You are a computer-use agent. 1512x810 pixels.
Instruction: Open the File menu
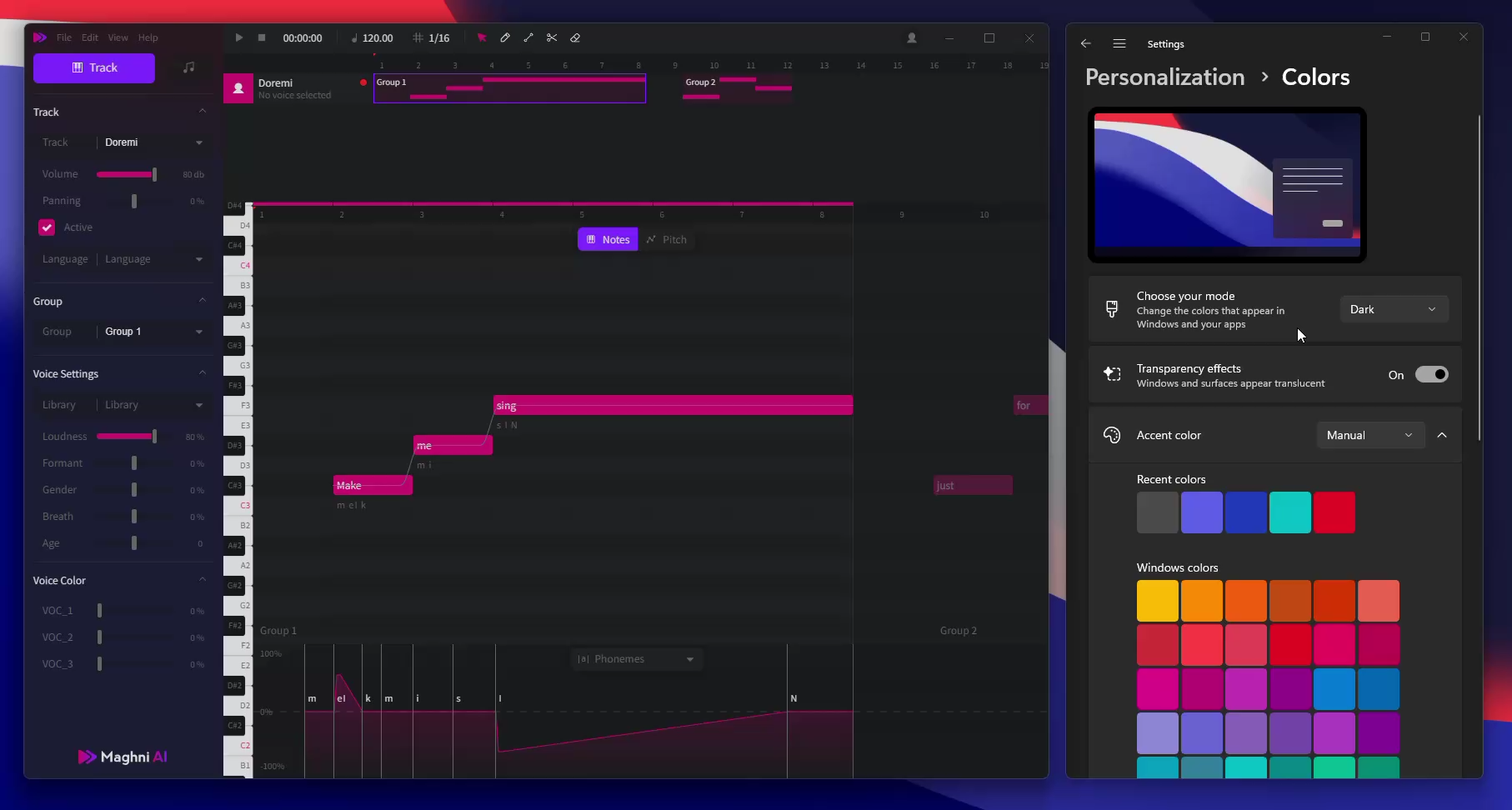[64, 37]
